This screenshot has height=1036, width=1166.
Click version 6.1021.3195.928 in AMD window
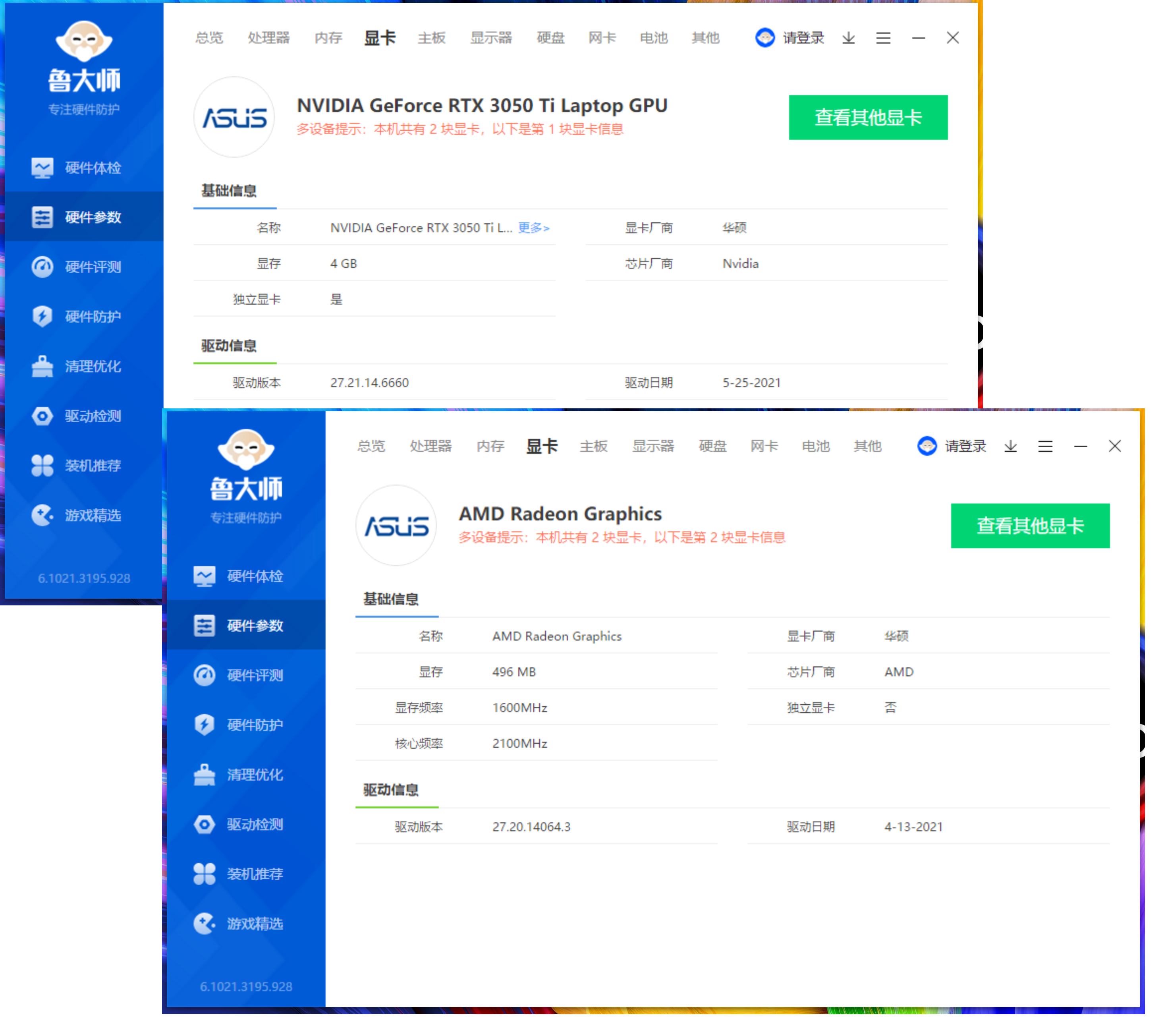pyautogui.click(x=247, y=987)
